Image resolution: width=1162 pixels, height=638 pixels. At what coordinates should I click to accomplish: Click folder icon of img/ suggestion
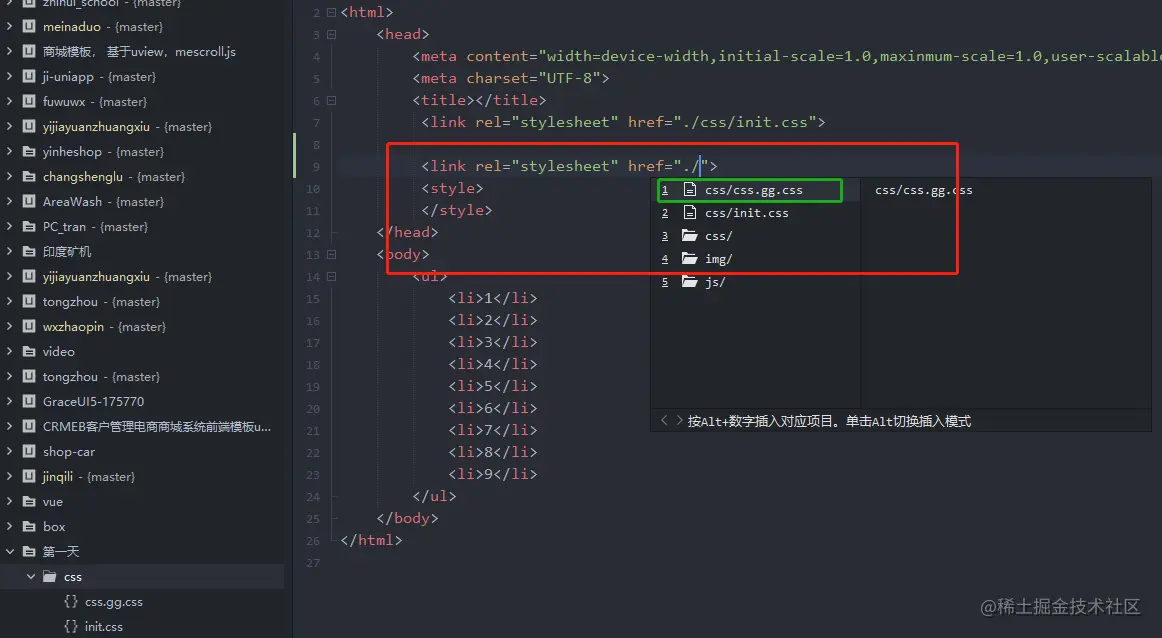tap(690, 259)
